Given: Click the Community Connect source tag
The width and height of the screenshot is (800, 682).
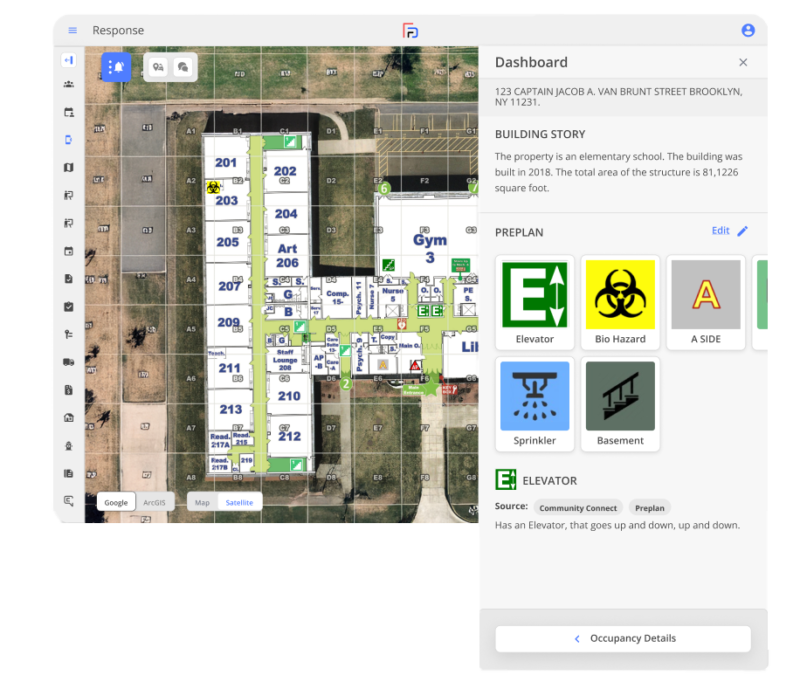Looking at the screenshot, I should tap(578, 508).
